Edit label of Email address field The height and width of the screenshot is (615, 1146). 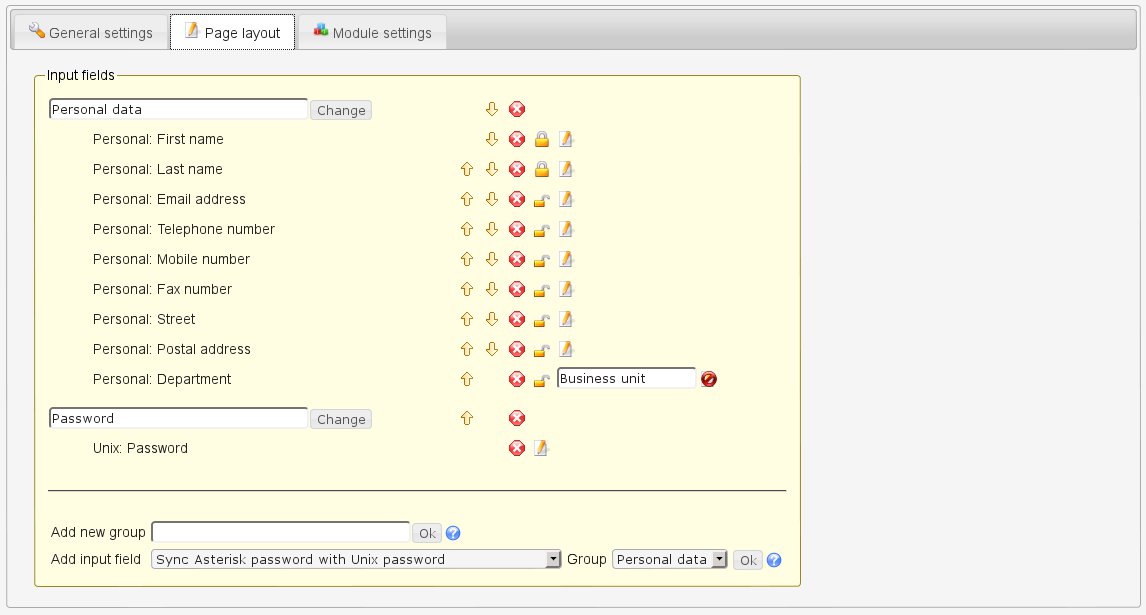click(566, 200)
